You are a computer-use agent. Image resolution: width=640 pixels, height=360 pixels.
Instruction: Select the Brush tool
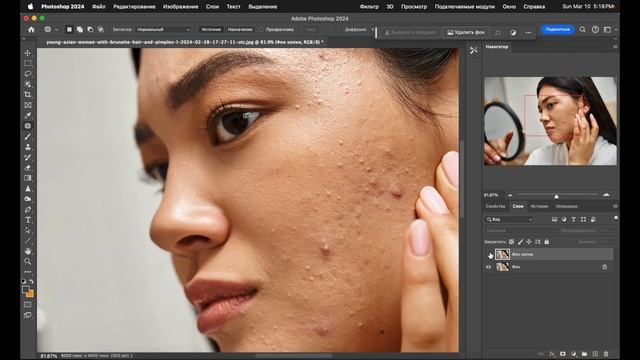pyautogui.click(x=28, y=136)
